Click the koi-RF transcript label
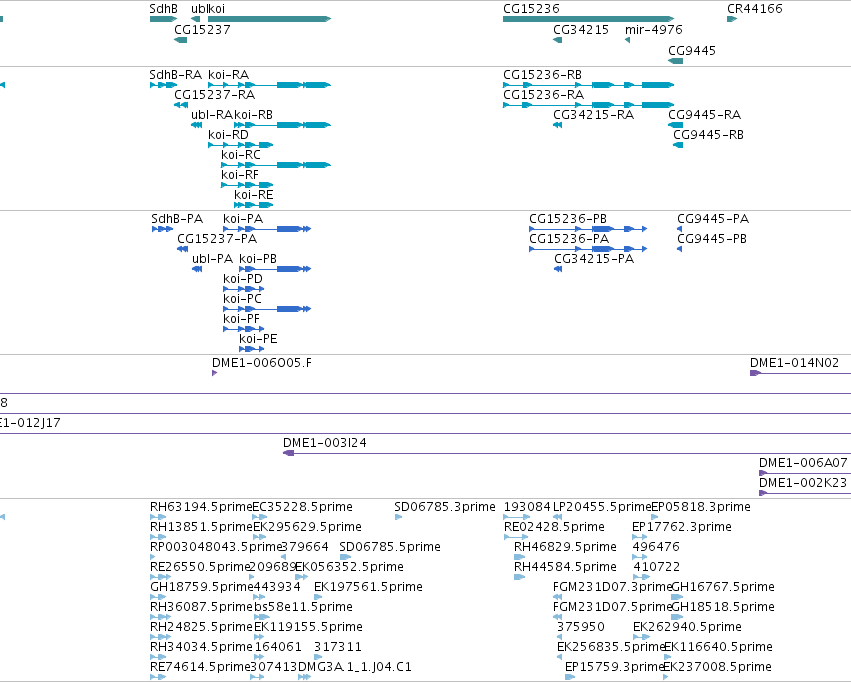This screenshot has height=682, width=851. click(240, 175)
